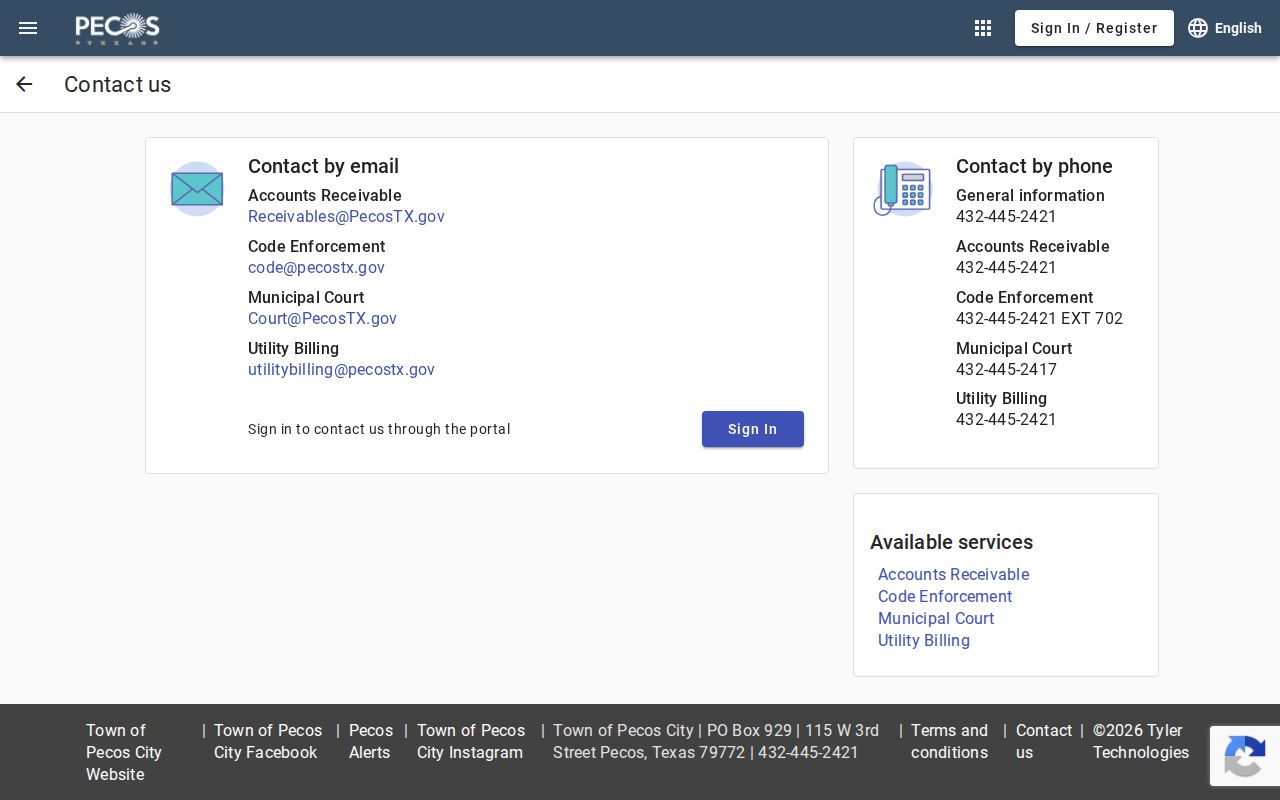Image resolution: width=1280 pixels, height=800 pixels.
Task: Click the Contact by phone heading
Action: click(1034, 166)
